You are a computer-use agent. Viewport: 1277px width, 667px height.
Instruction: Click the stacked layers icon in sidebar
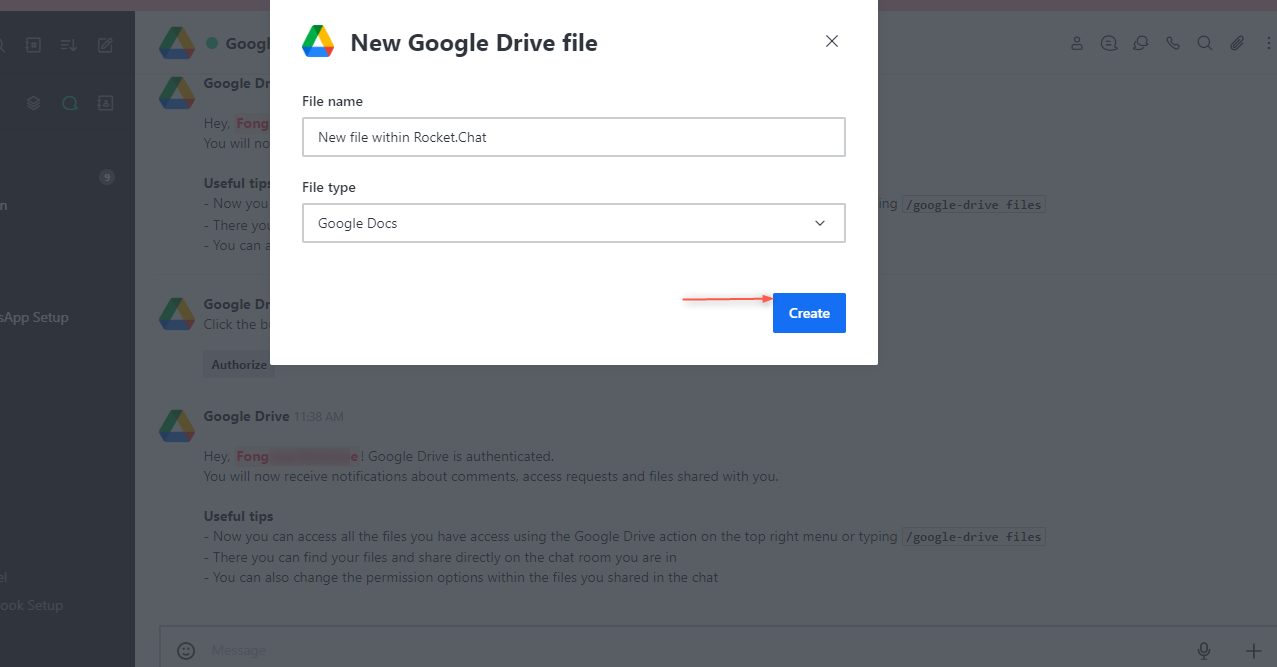tap(33, 103)
